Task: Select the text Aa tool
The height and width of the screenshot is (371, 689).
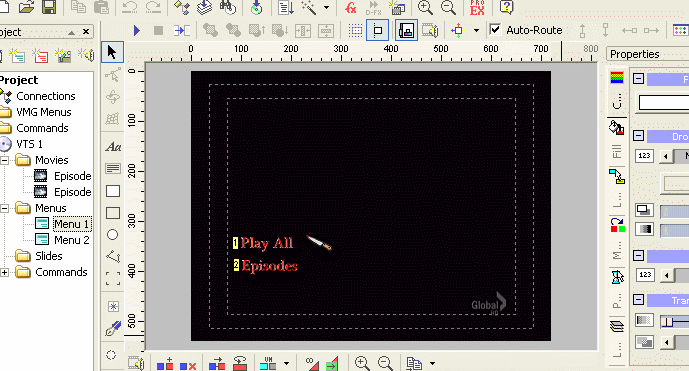Action: (113, 147)
